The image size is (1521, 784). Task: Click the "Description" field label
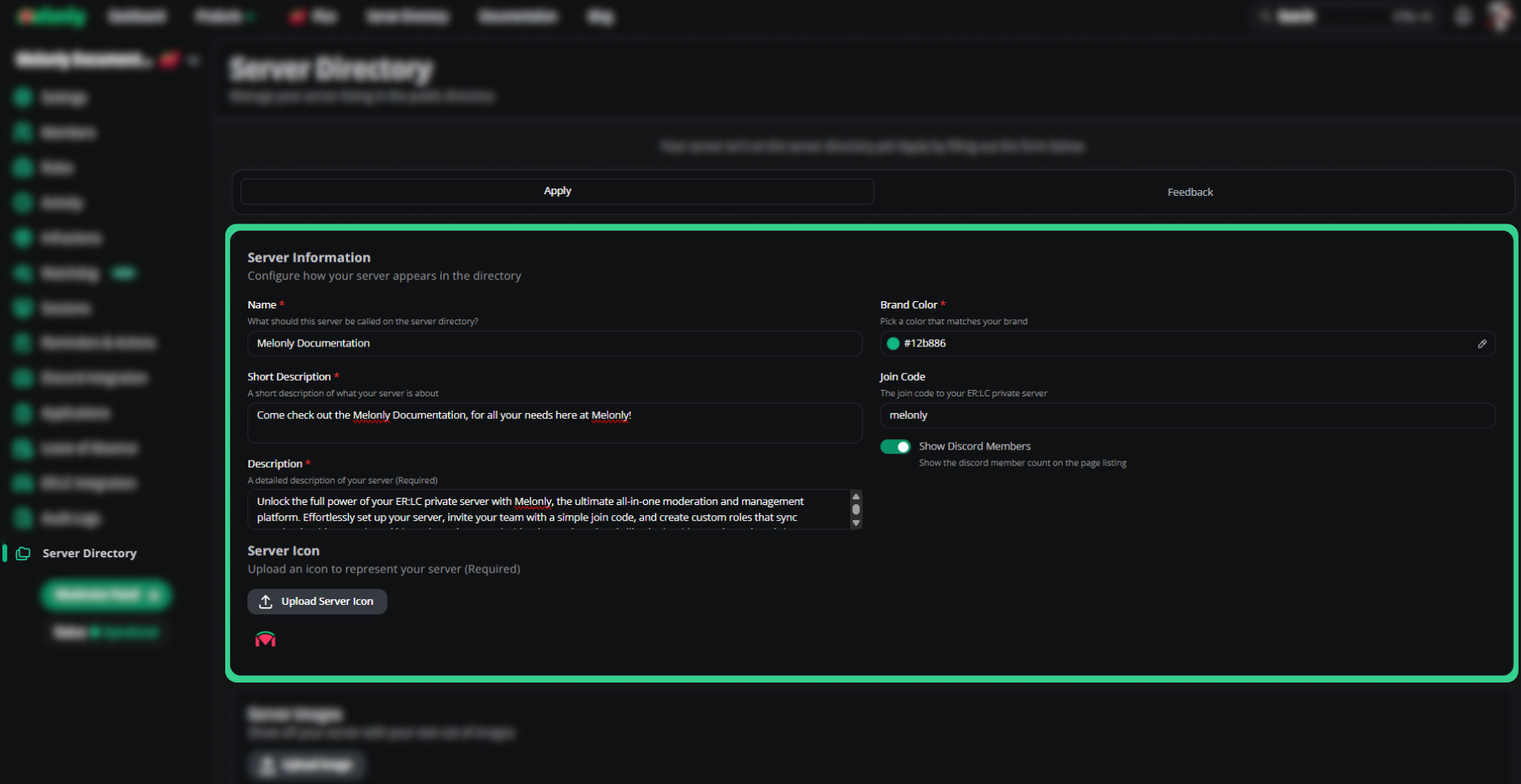[x=274, y=464]
